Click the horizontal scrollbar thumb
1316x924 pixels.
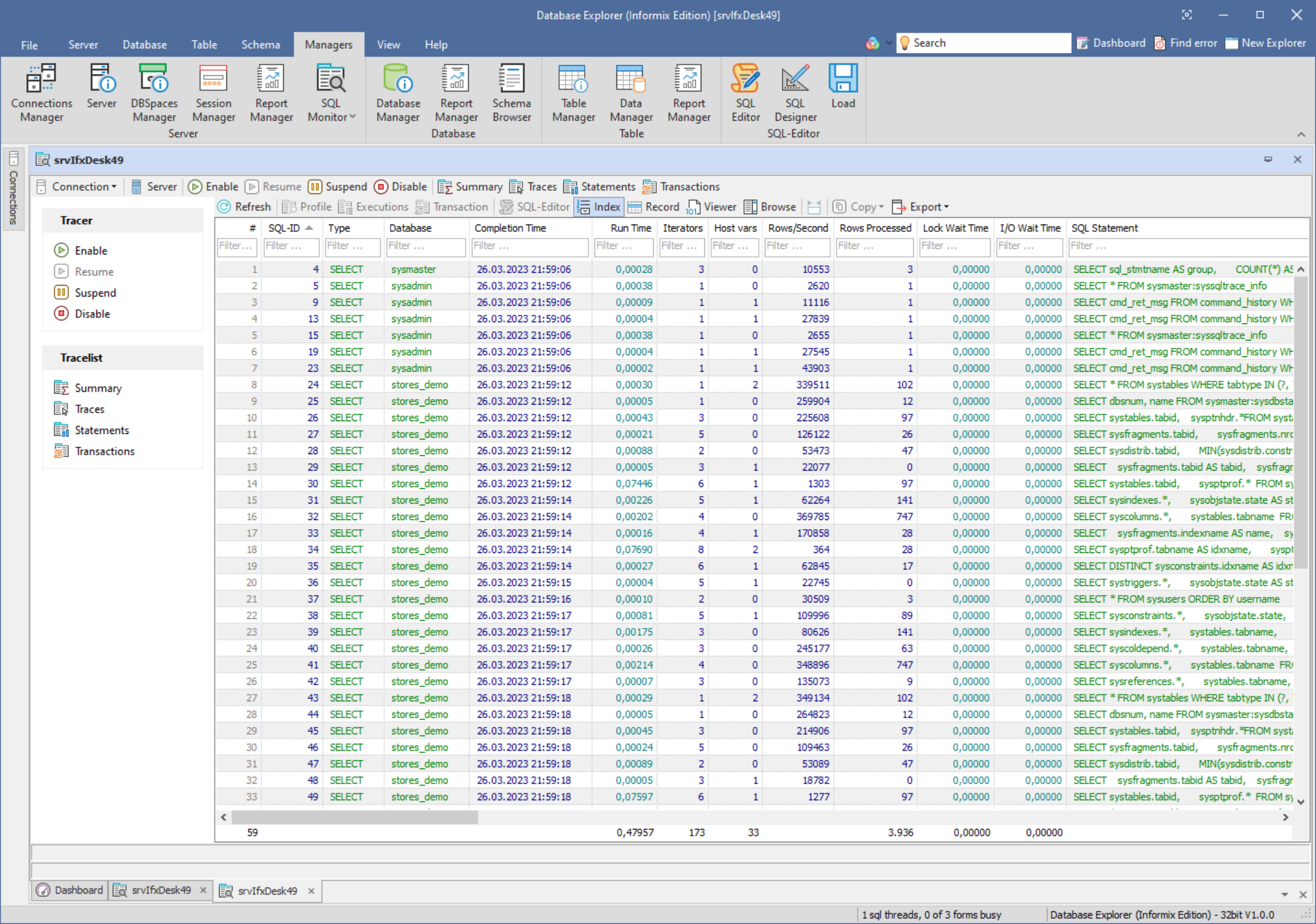point(355,817)
